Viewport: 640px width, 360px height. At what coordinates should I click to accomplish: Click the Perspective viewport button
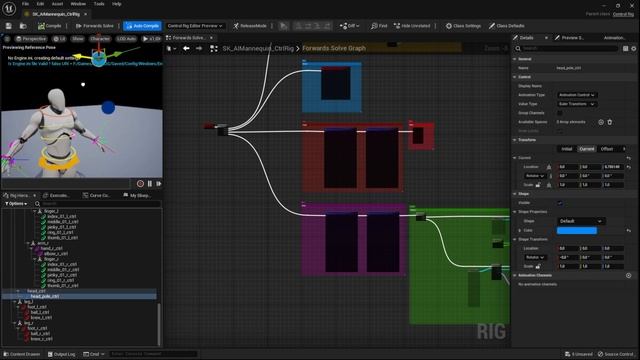[31, 39]
